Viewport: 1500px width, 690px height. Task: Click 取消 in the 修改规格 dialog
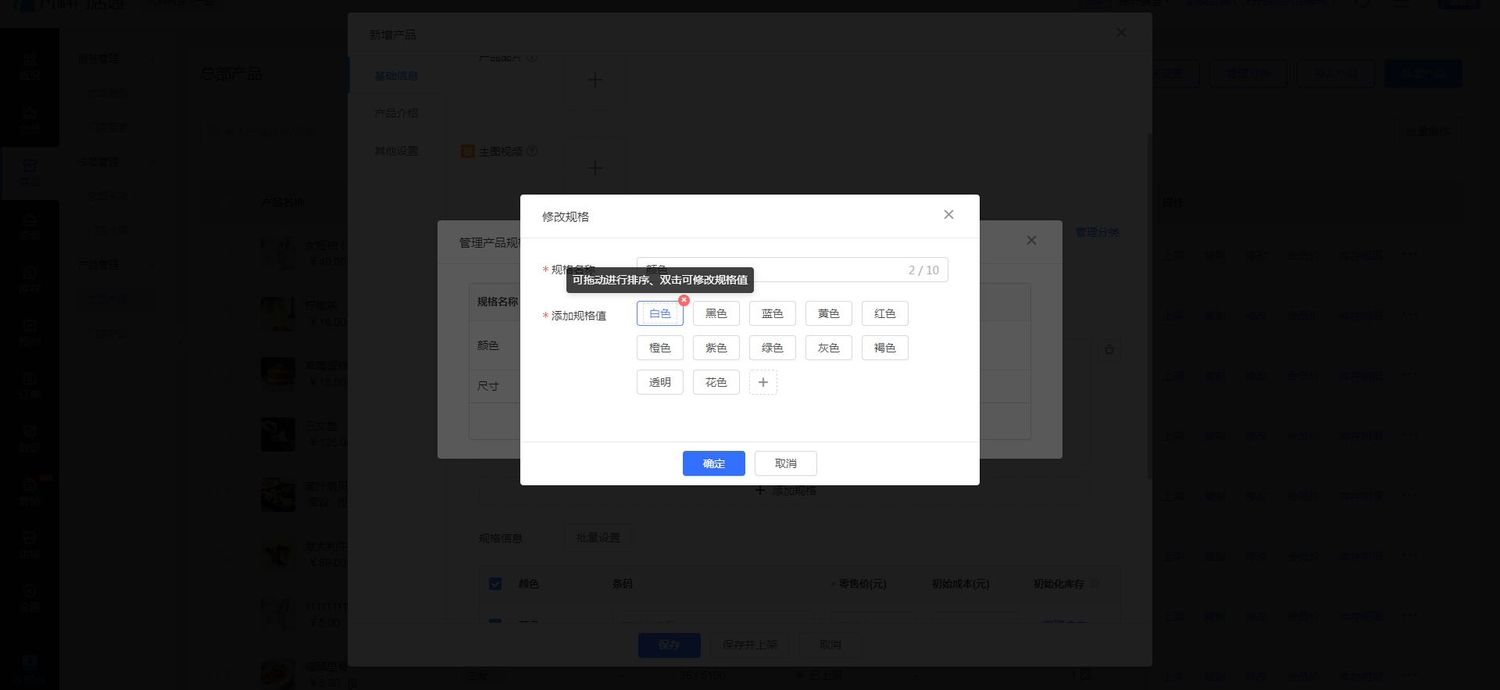pyautogui.click(x=786, y=463)
